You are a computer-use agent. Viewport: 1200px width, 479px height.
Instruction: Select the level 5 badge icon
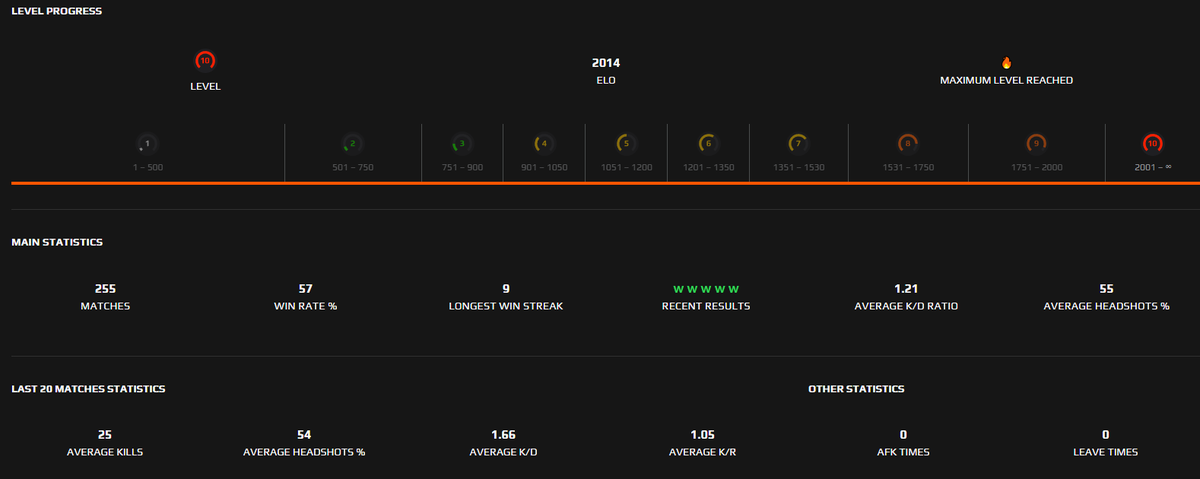[x=626, y=144]
